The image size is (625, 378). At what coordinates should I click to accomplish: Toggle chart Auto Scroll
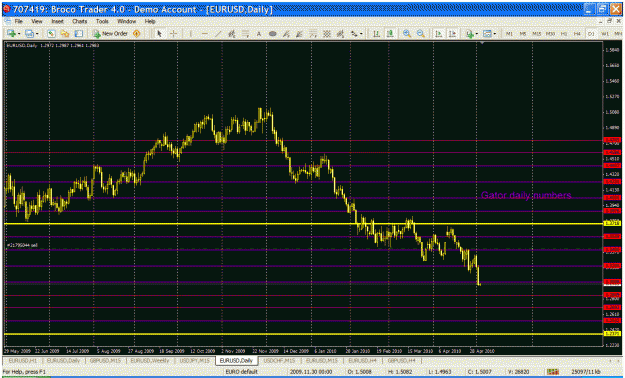click(x=438, y=34)
